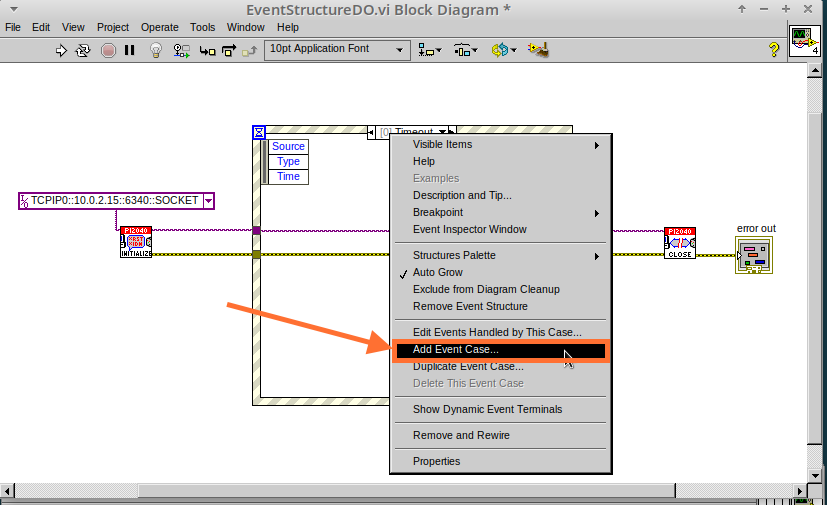Click the vertical scrollbar up arrow
The height and width of the screenshot is (505, 827).
(815, 70)
